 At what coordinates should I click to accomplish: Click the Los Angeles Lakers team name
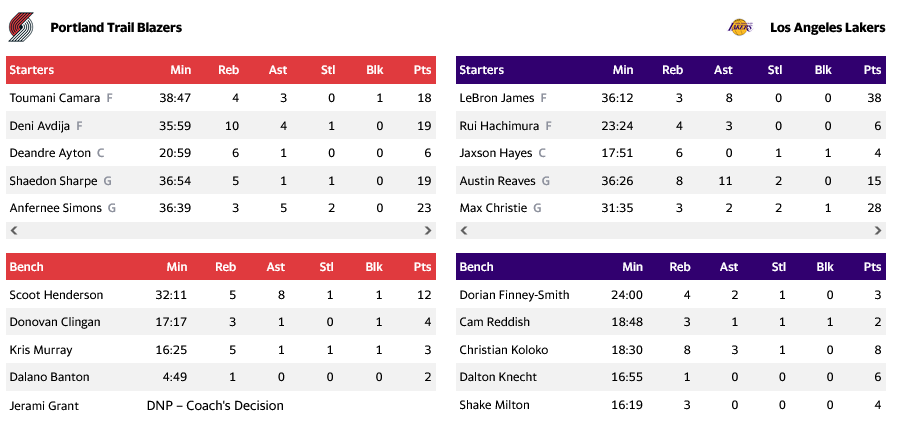click(827, 28)
